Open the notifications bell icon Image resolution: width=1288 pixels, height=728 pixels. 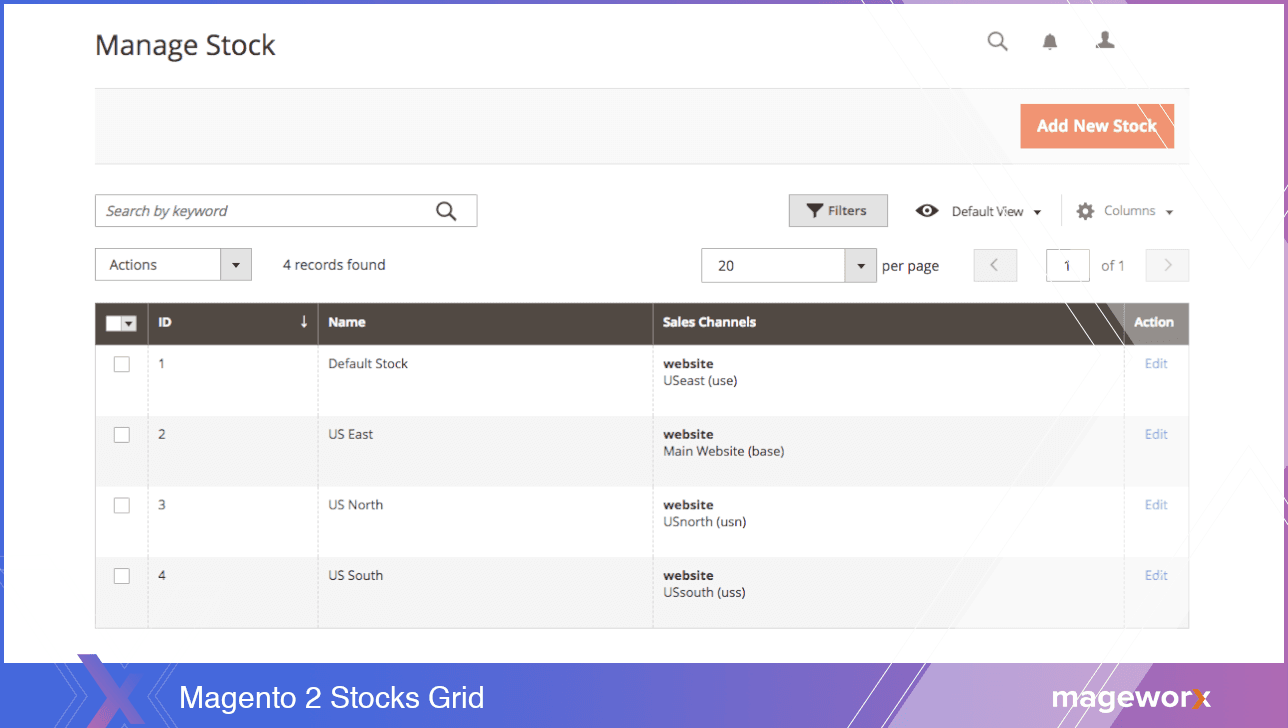tap(1050, 42)
